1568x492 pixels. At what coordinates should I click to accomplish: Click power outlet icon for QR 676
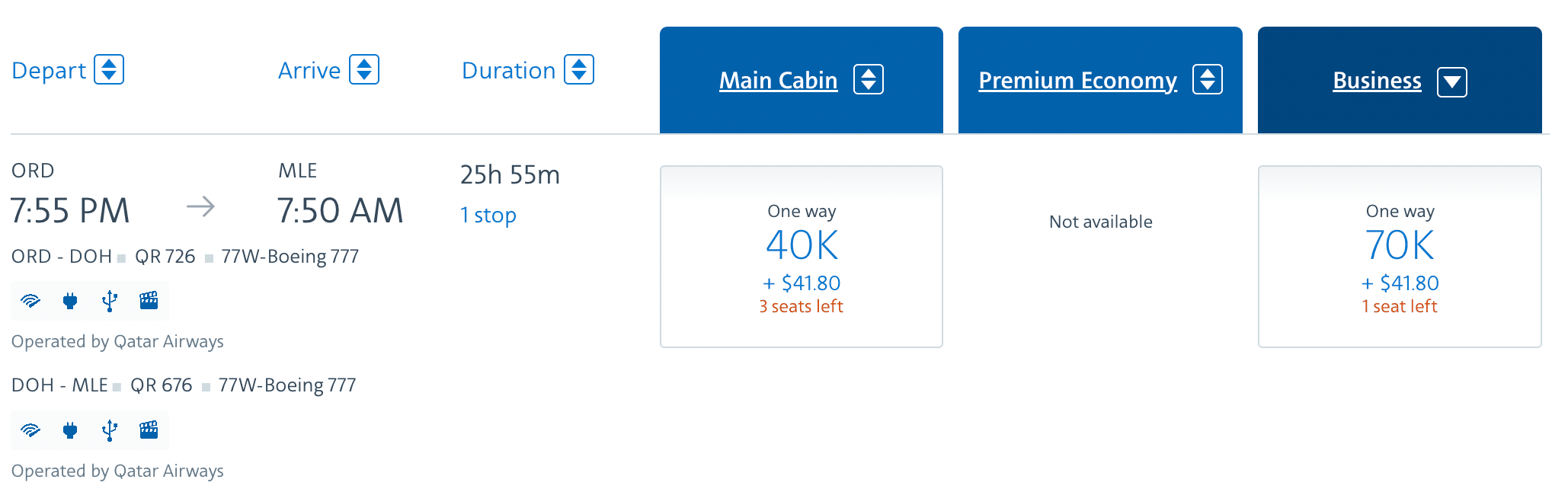pos(70,430)
